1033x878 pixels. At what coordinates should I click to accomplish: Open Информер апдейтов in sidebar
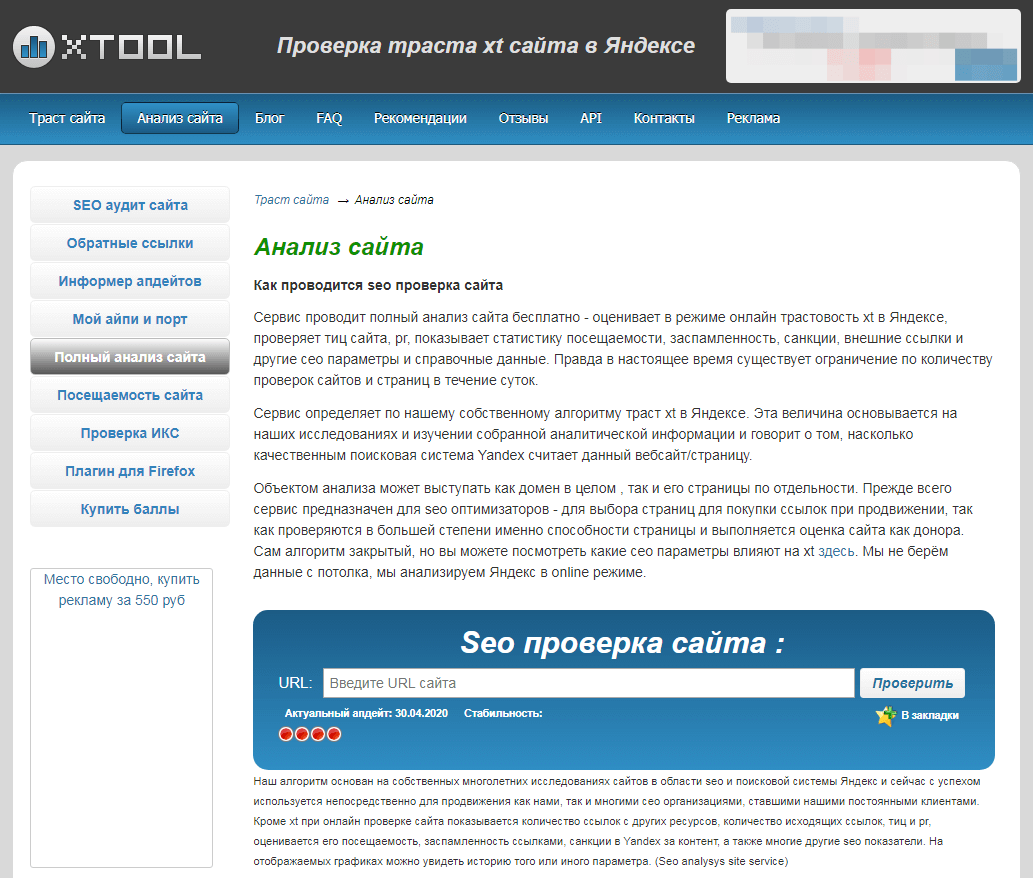pyautogui.click(x=130, y=281)
